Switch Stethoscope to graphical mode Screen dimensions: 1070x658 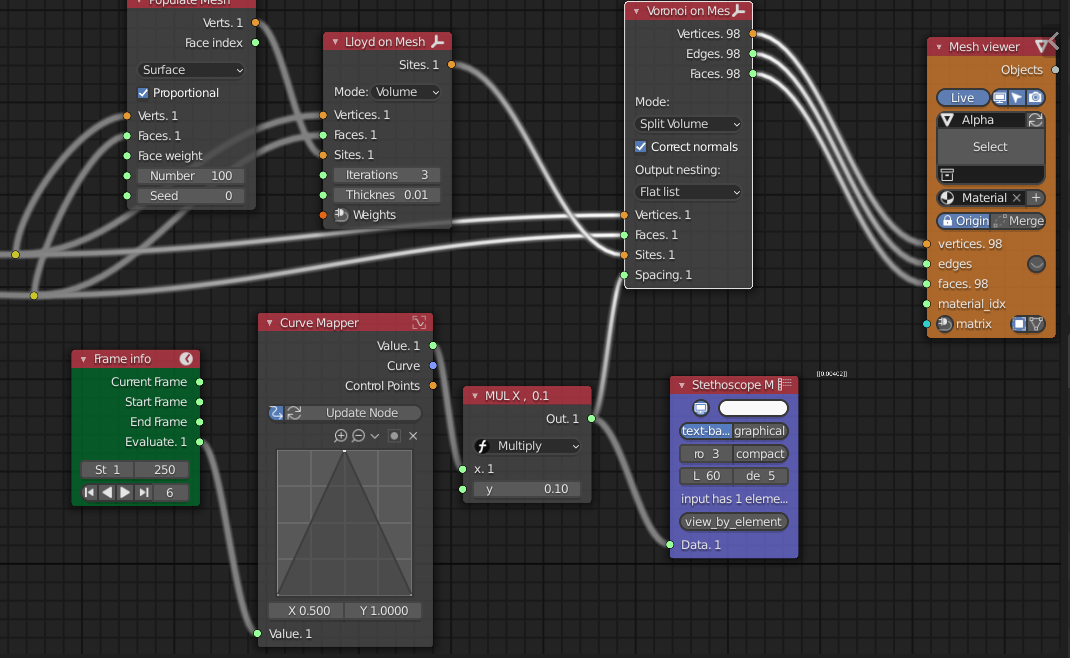(761, 431)
